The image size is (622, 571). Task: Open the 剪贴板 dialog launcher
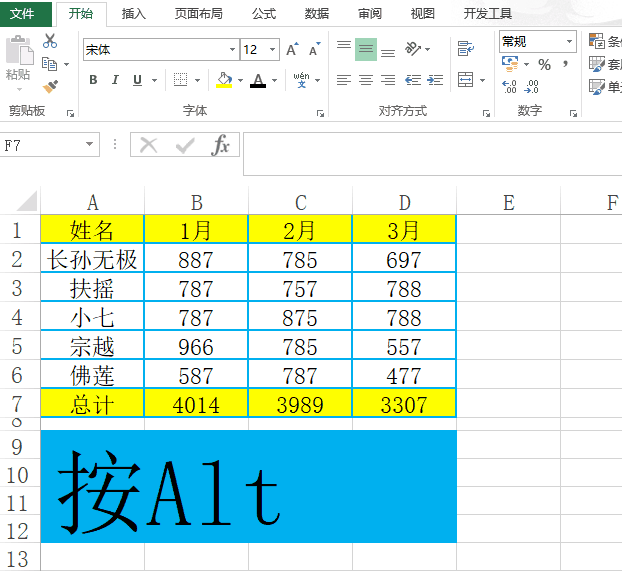point(71,114)
